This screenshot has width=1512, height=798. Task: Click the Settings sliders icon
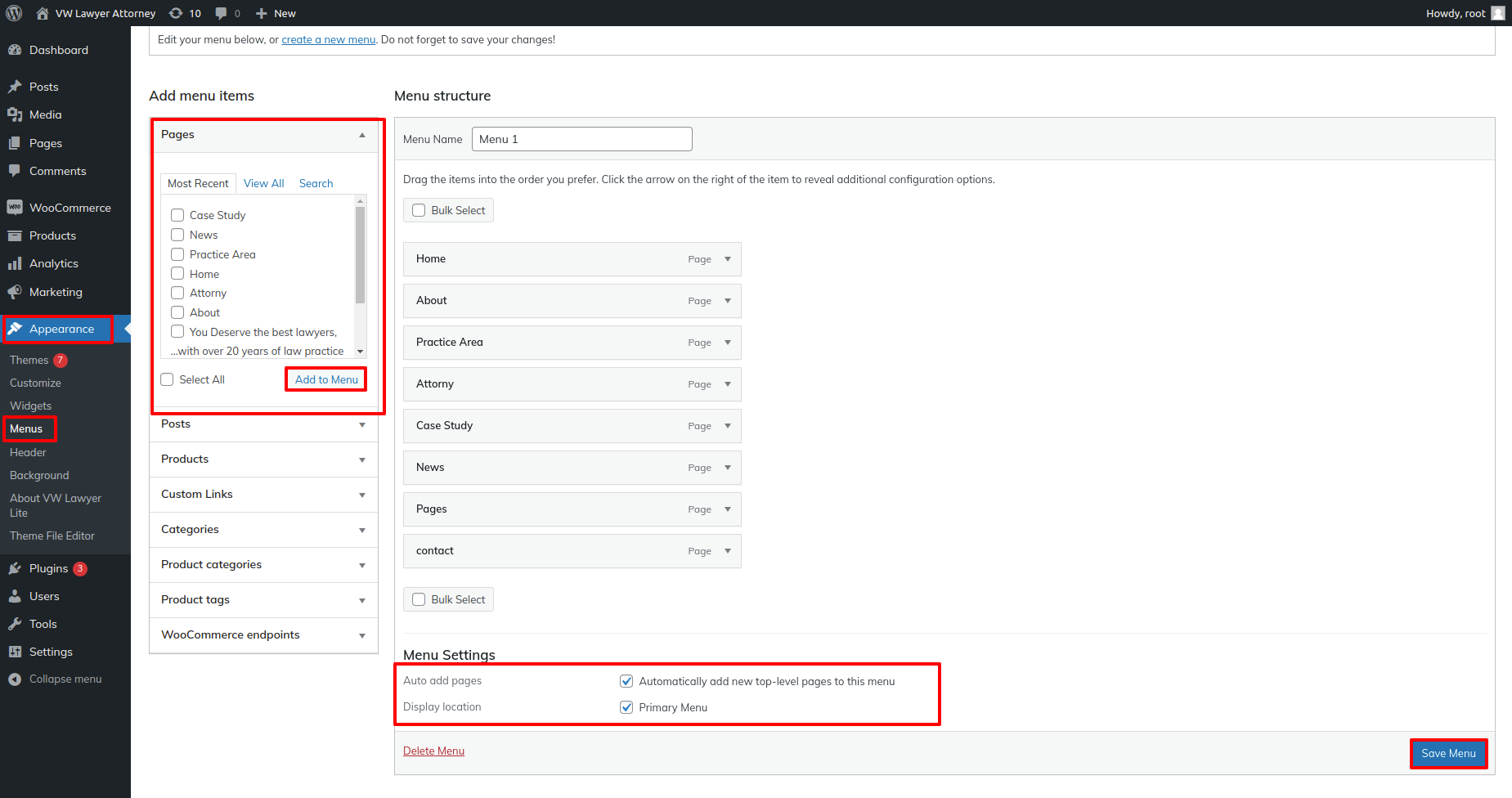tap(15, 652)
